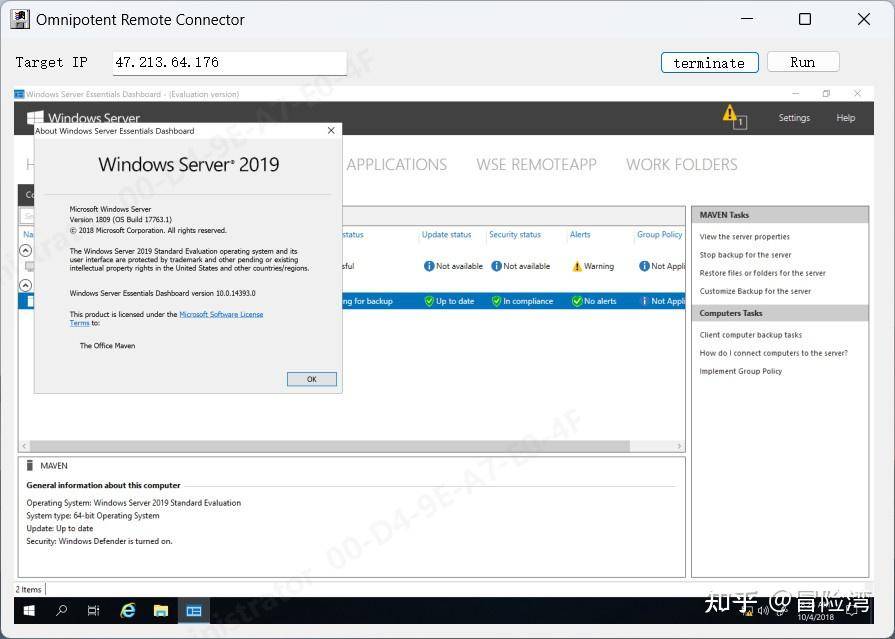Click the Target IP input field
Viewport: 895px width, 639px height.
coord(229,63)
